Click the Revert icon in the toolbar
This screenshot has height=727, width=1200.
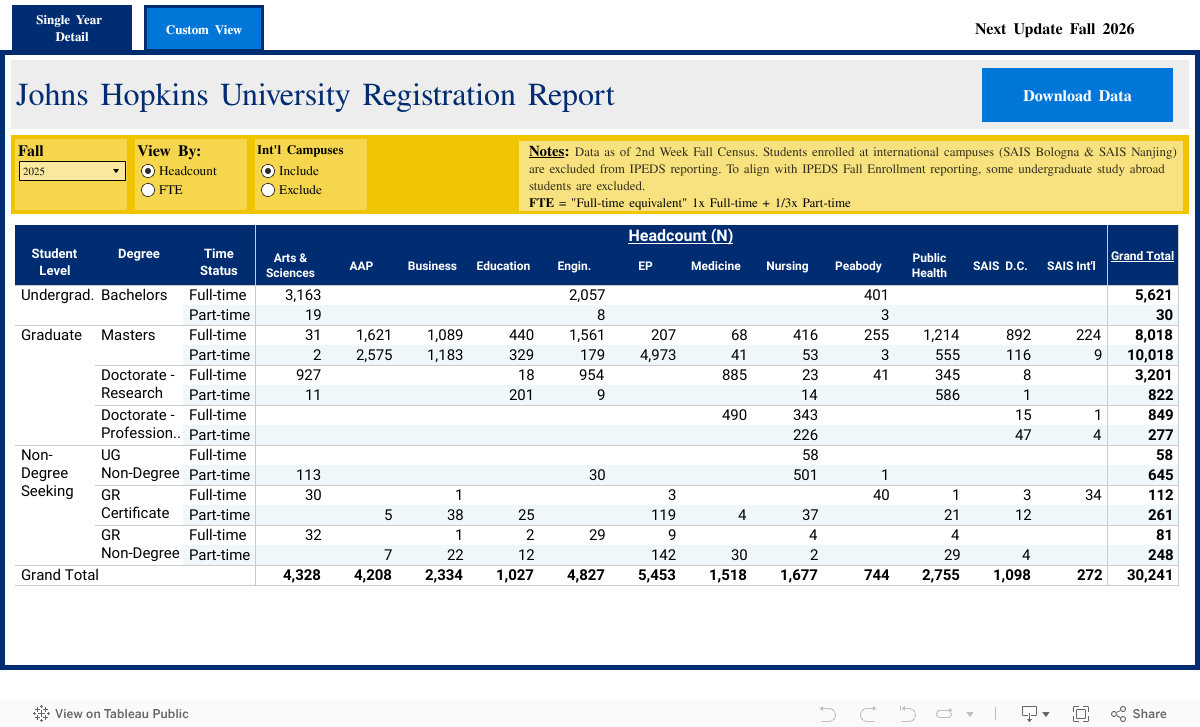(x=907, y=714)
